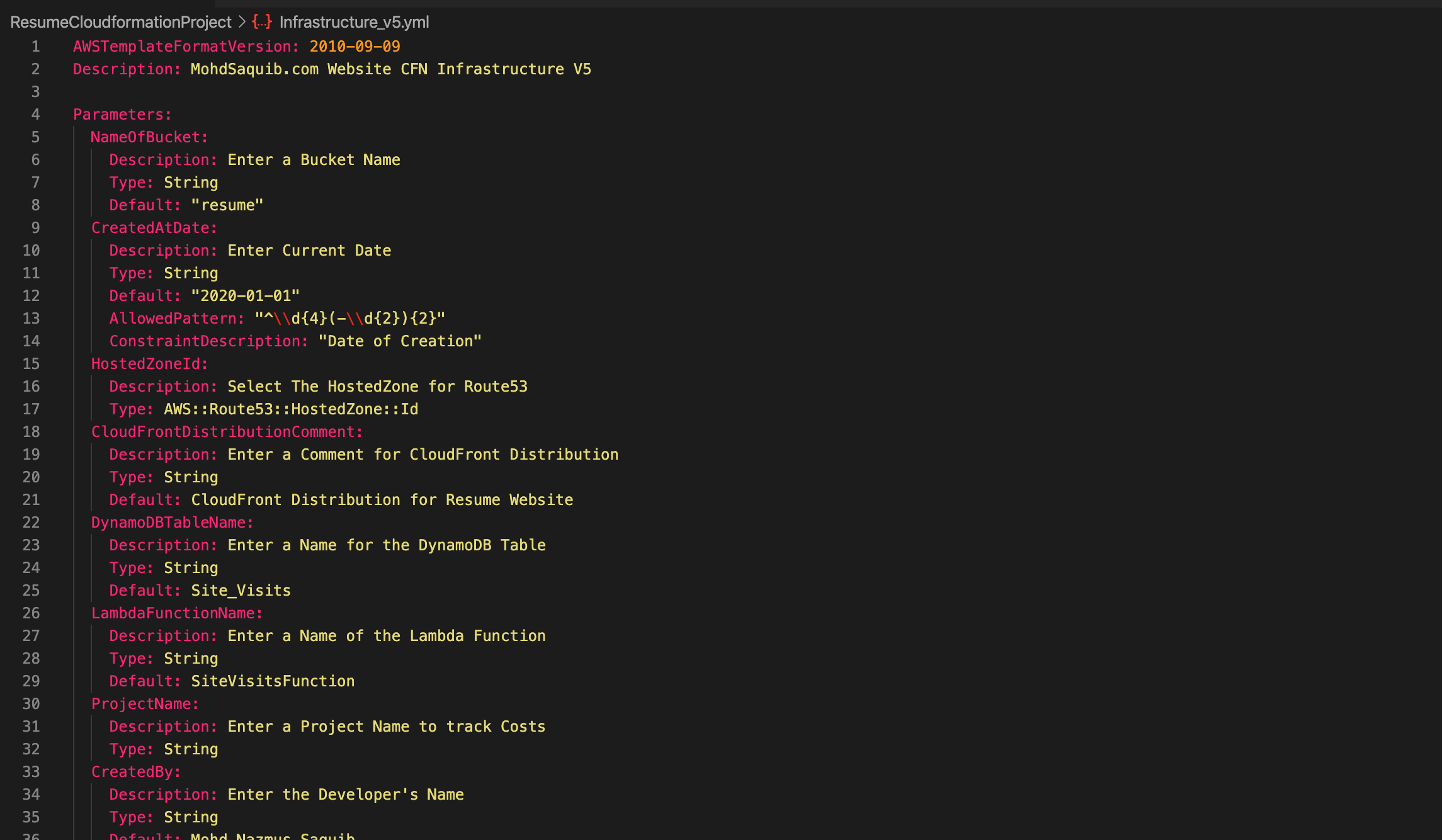Viewport: 1442px width, 840px height.
Task: Click the NameOfBucket: key
Action: tap(149, 137)
